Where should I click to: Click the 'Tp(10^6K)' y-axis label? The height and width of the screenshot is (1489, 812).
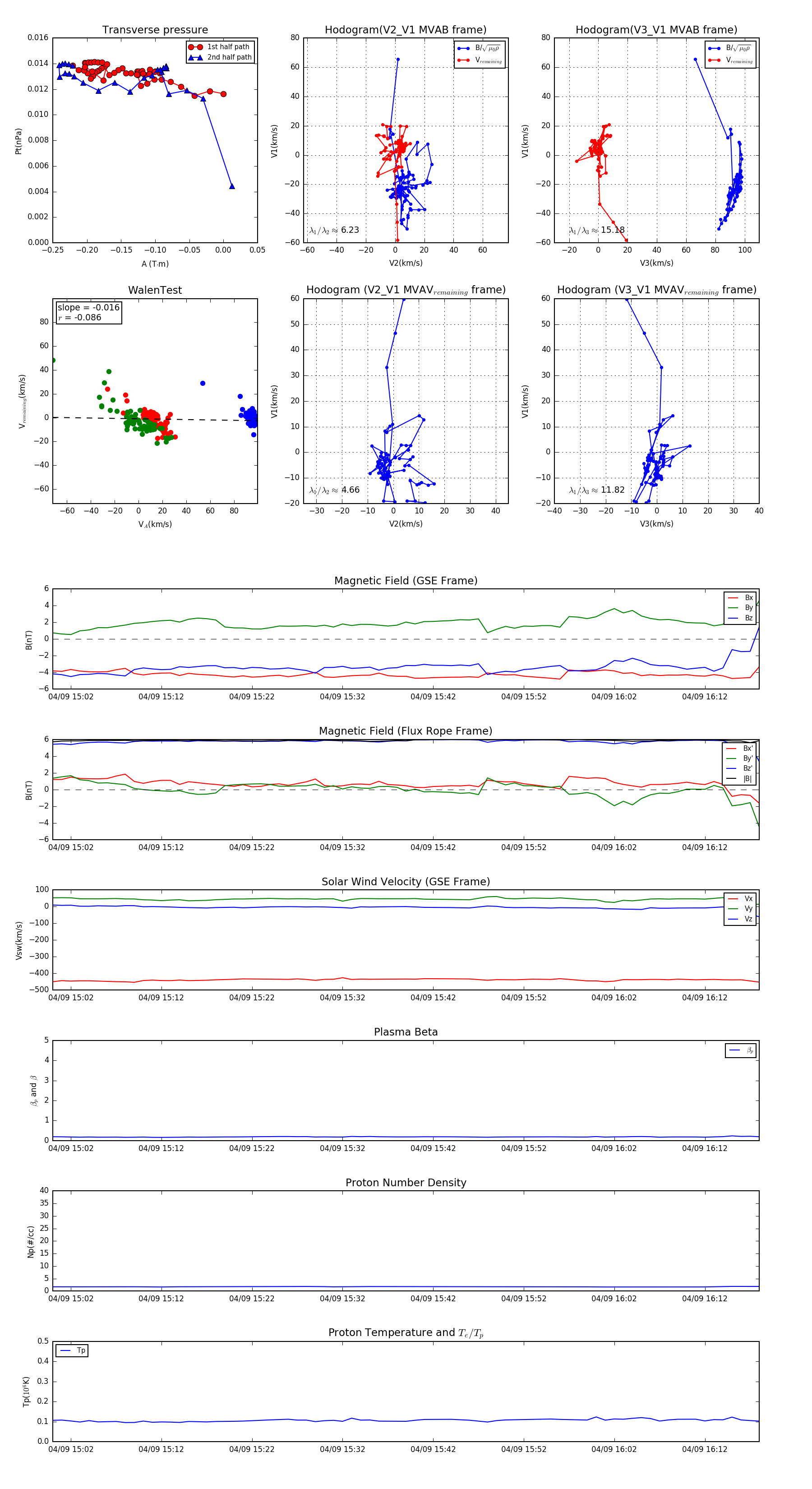coord(27,1392)
